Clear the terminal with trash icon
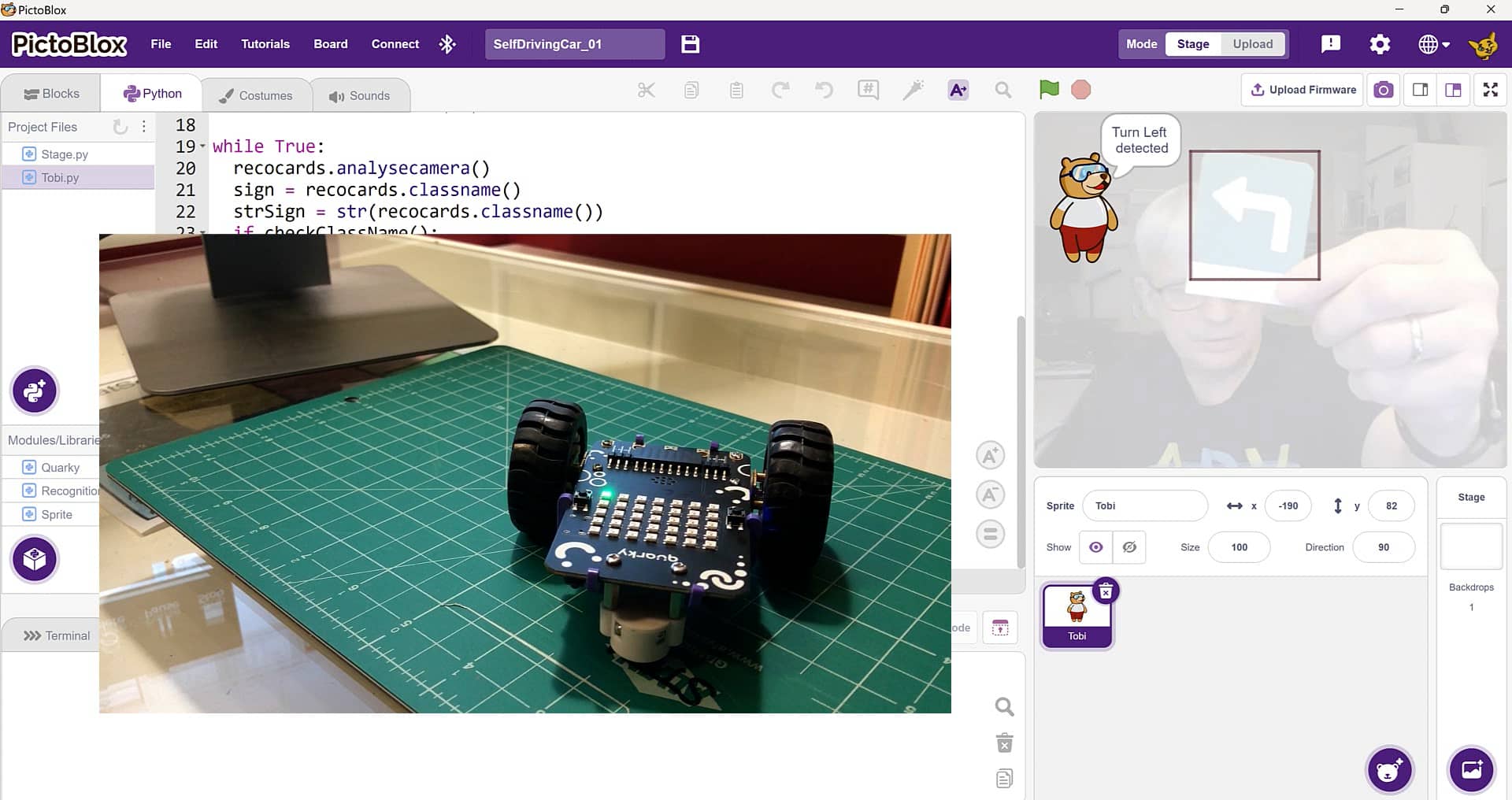The height and width of the screenshot is (800, 1512). (x=1004, y=743)
